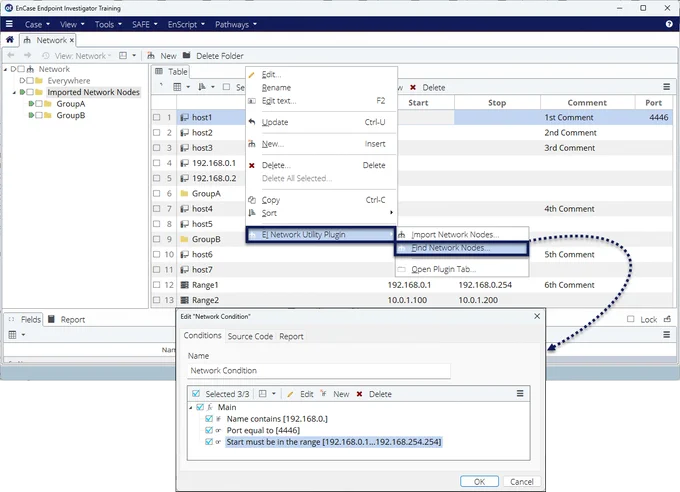
Task: Collapse the Main condition tree node
Action: 191,407
